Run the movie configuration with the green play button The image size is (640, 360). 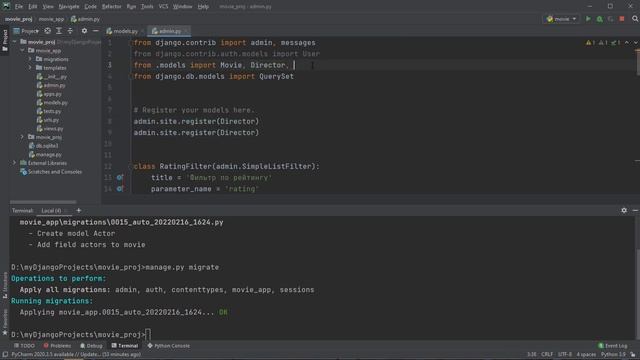click(x=588, y=19)
